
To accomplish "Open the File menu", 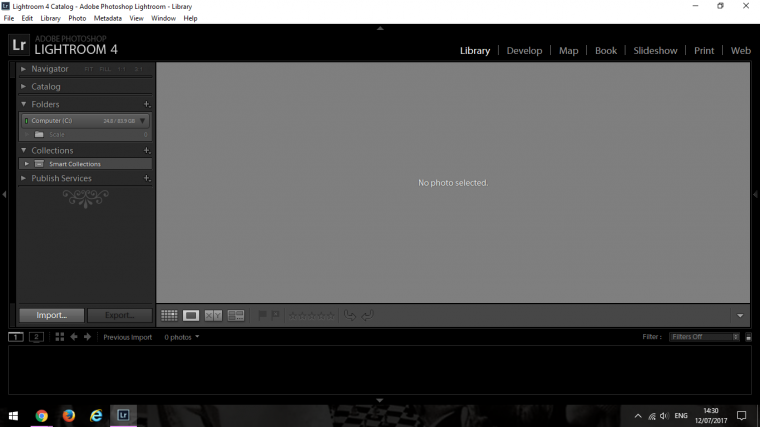I will (9, 18).
